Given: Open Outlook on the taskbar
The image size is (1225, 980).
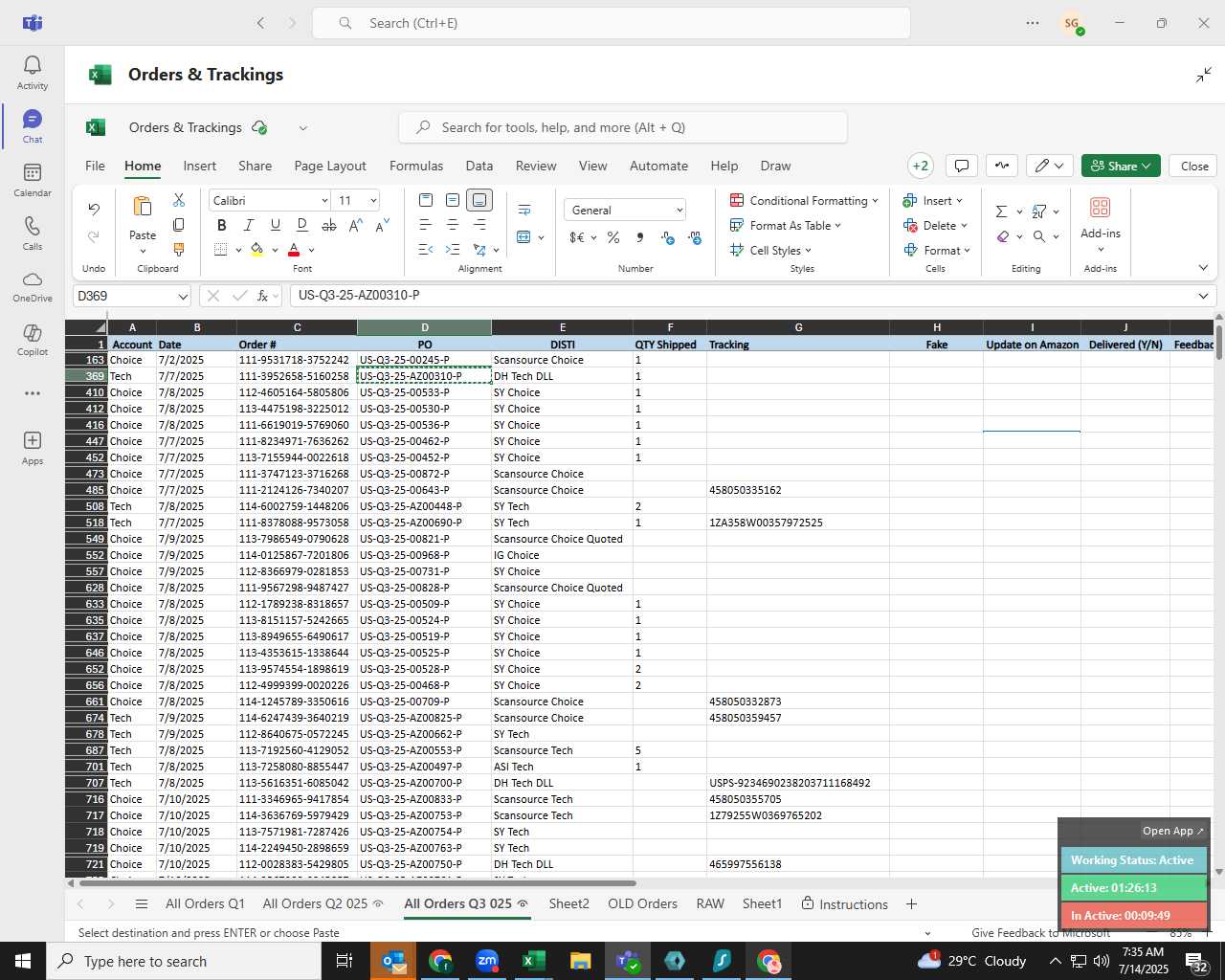Looking at the screenshot, I should coord(393,961).
